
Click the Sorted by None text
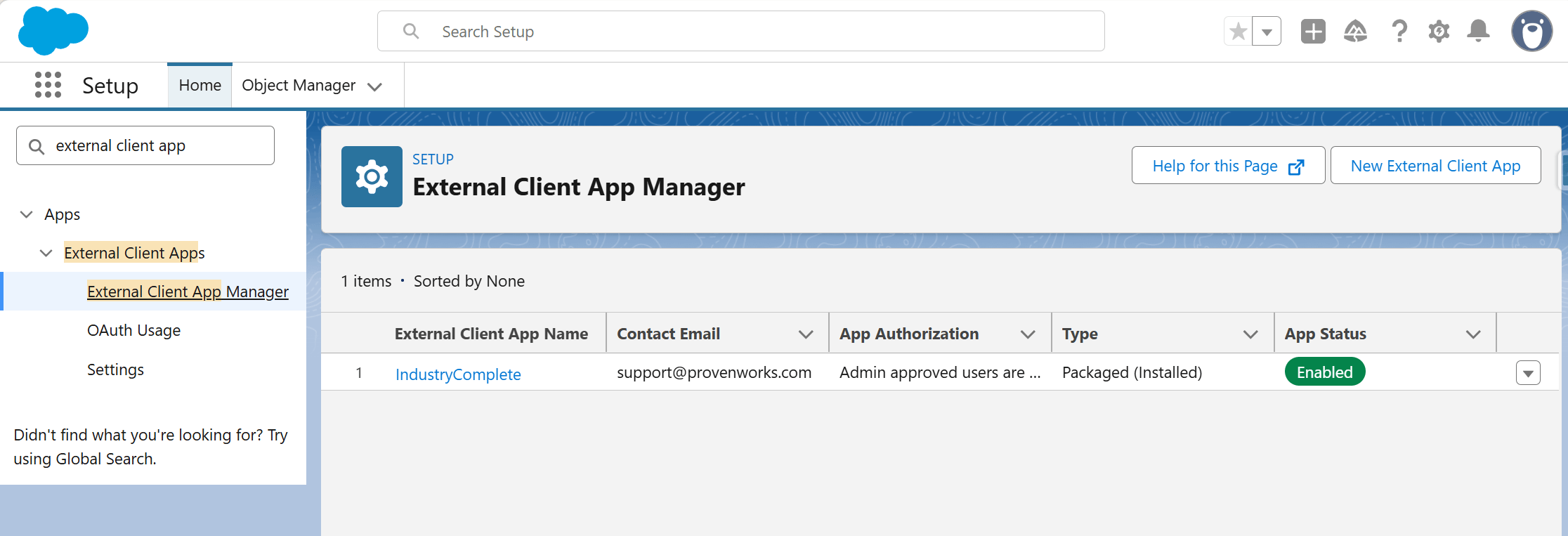[469, 281]
